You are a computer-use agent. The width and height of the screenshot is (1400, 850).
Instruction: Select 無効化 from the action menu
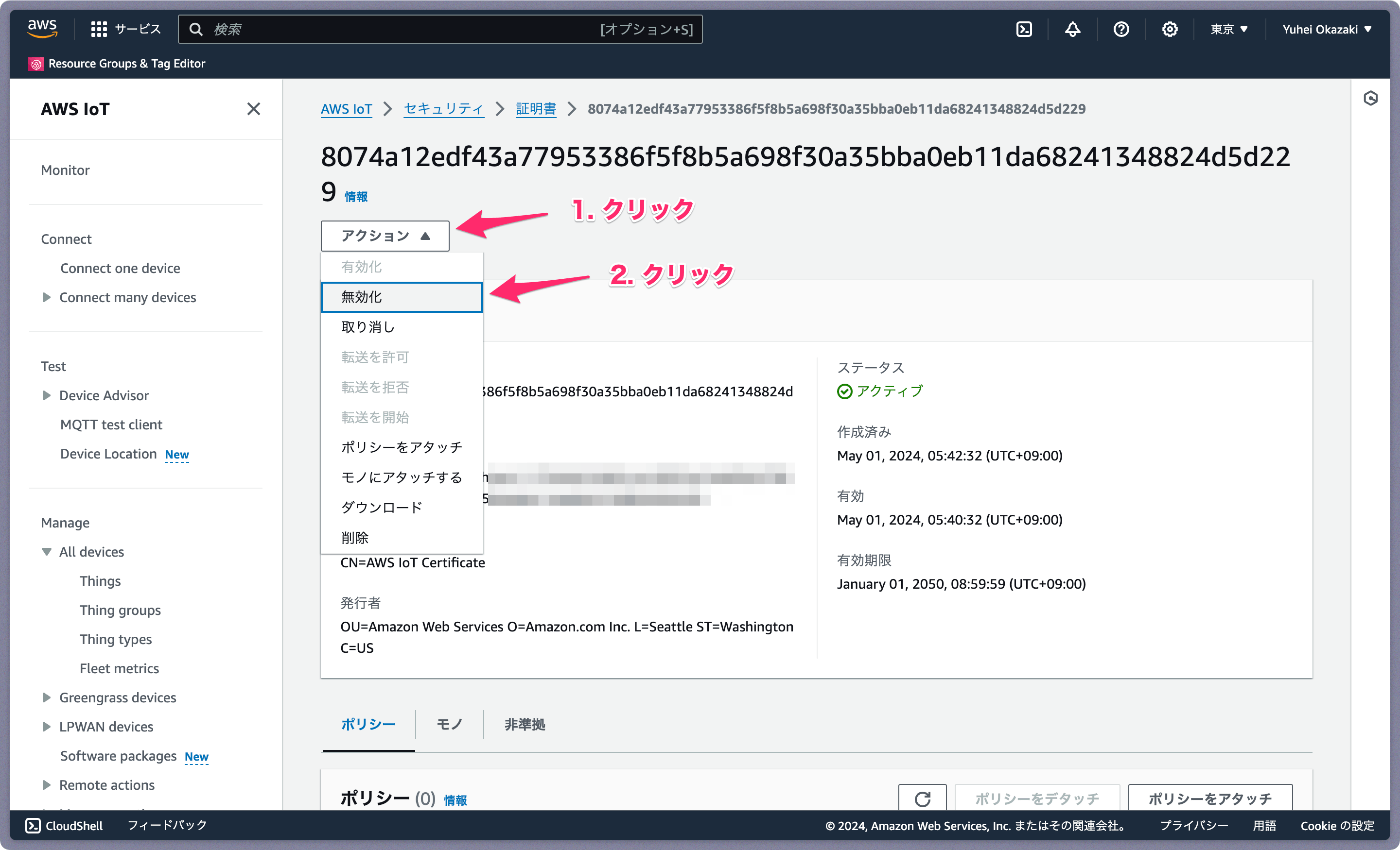coord(402,297)
